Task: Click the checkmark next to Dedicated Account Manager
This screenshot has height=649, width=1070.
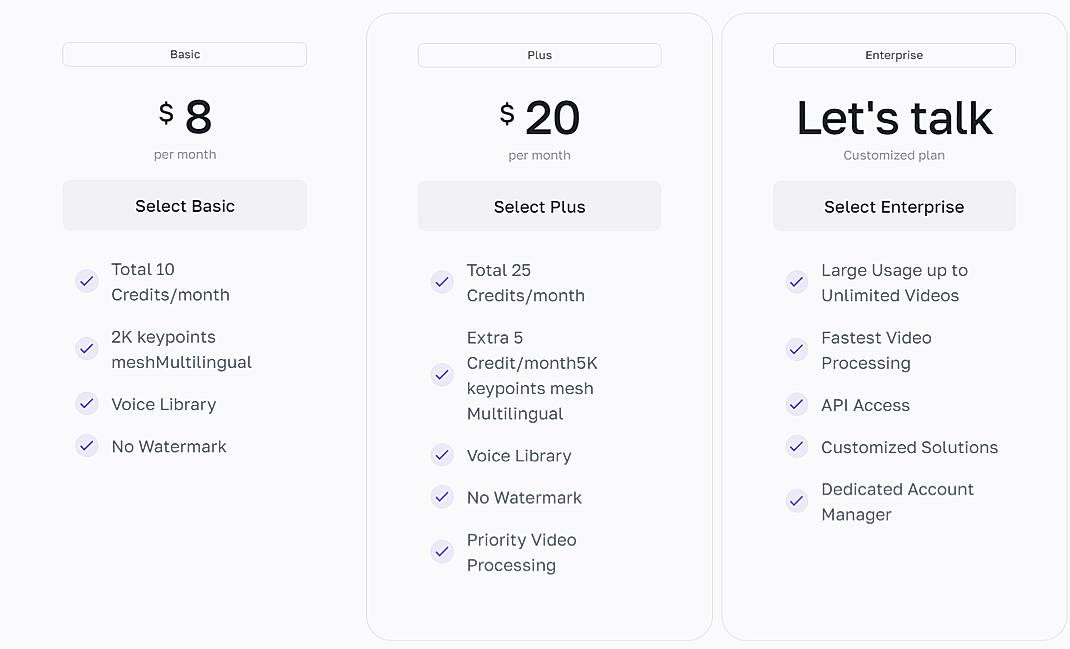Action: click(x=796, y=501)
